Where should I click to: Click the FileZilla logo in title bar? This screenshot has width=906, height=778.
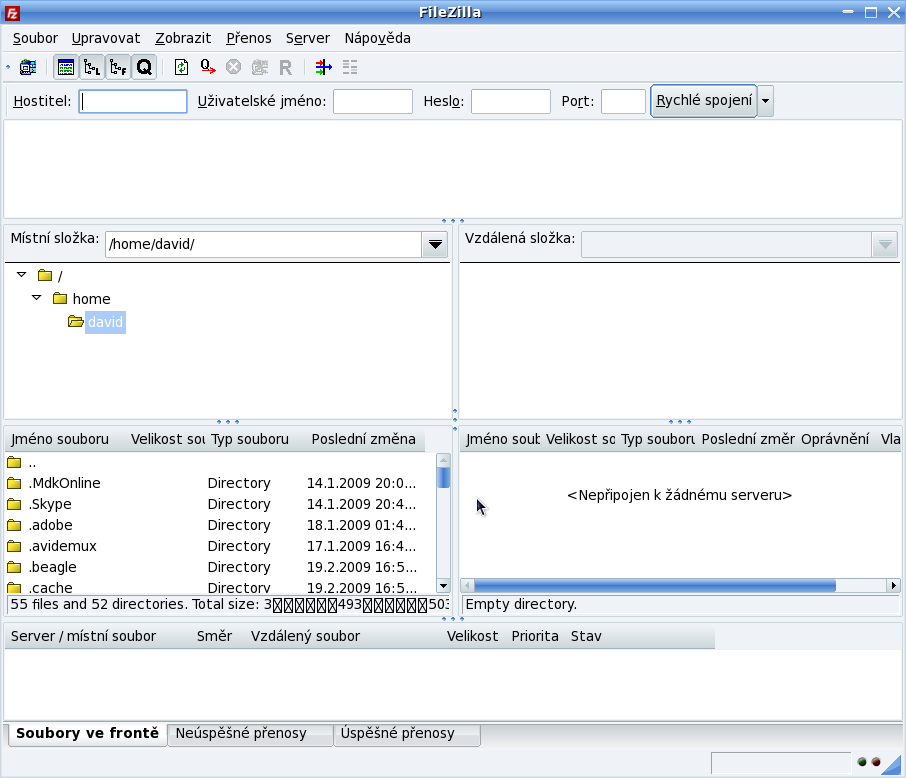[x=12, y=13]
